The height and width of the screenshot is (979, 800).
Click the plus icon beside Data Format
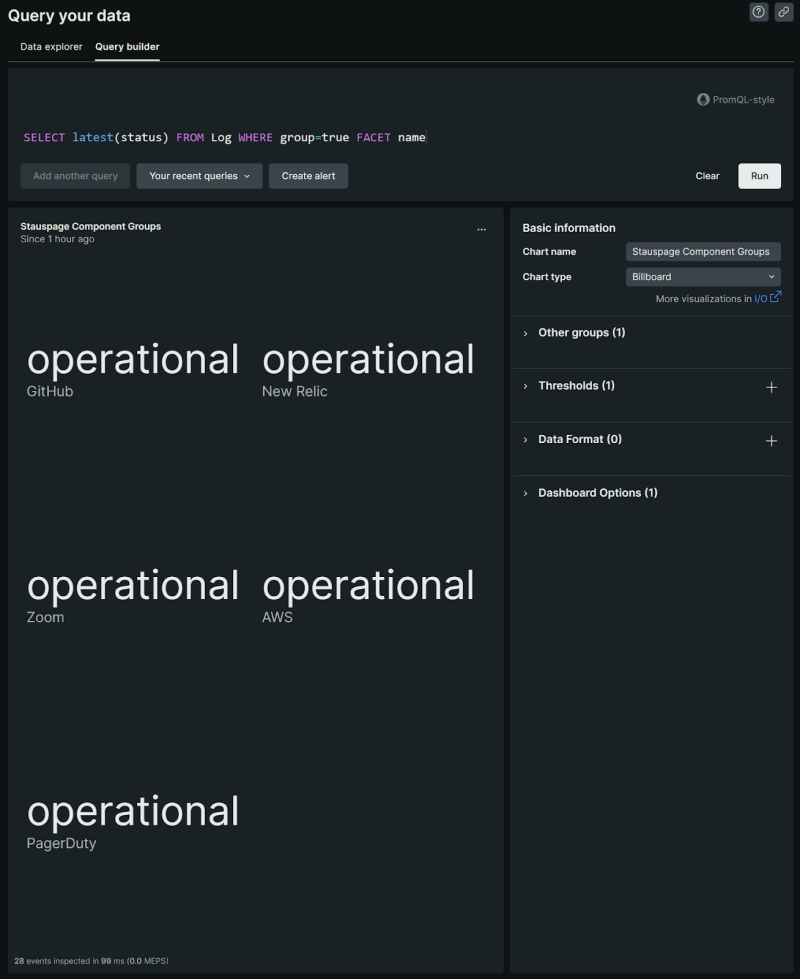pos(771,440)
